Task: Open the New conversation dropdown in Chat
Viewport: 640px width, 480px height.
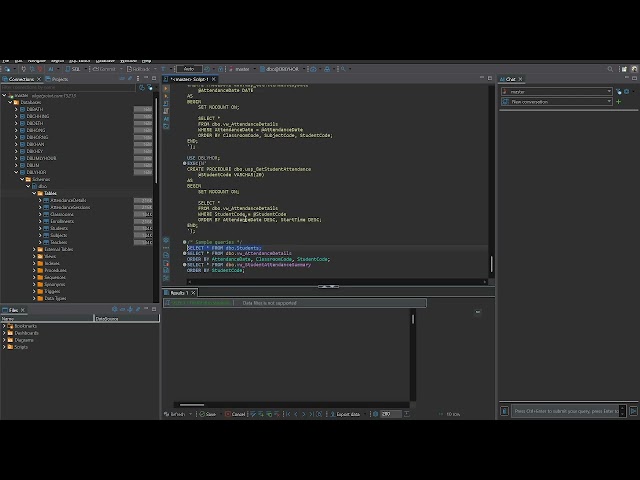Action: click(557, 102)
